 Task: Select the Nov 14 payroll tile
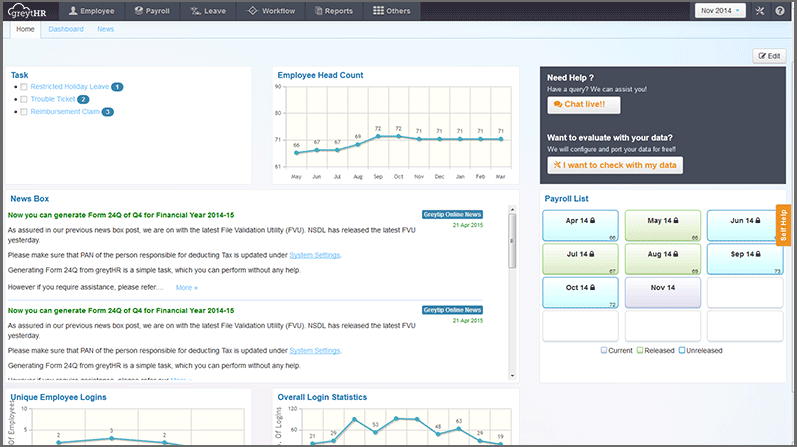[662, 292]
